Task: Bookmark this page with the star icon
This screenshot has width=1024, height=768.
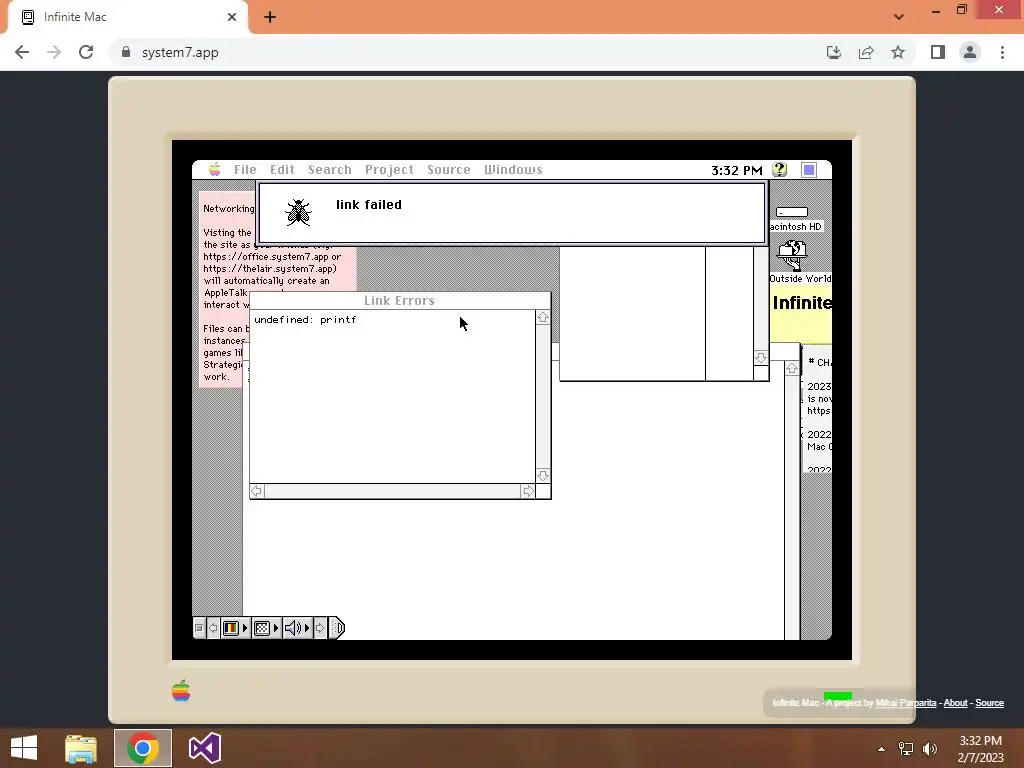Action: [898, 52]
